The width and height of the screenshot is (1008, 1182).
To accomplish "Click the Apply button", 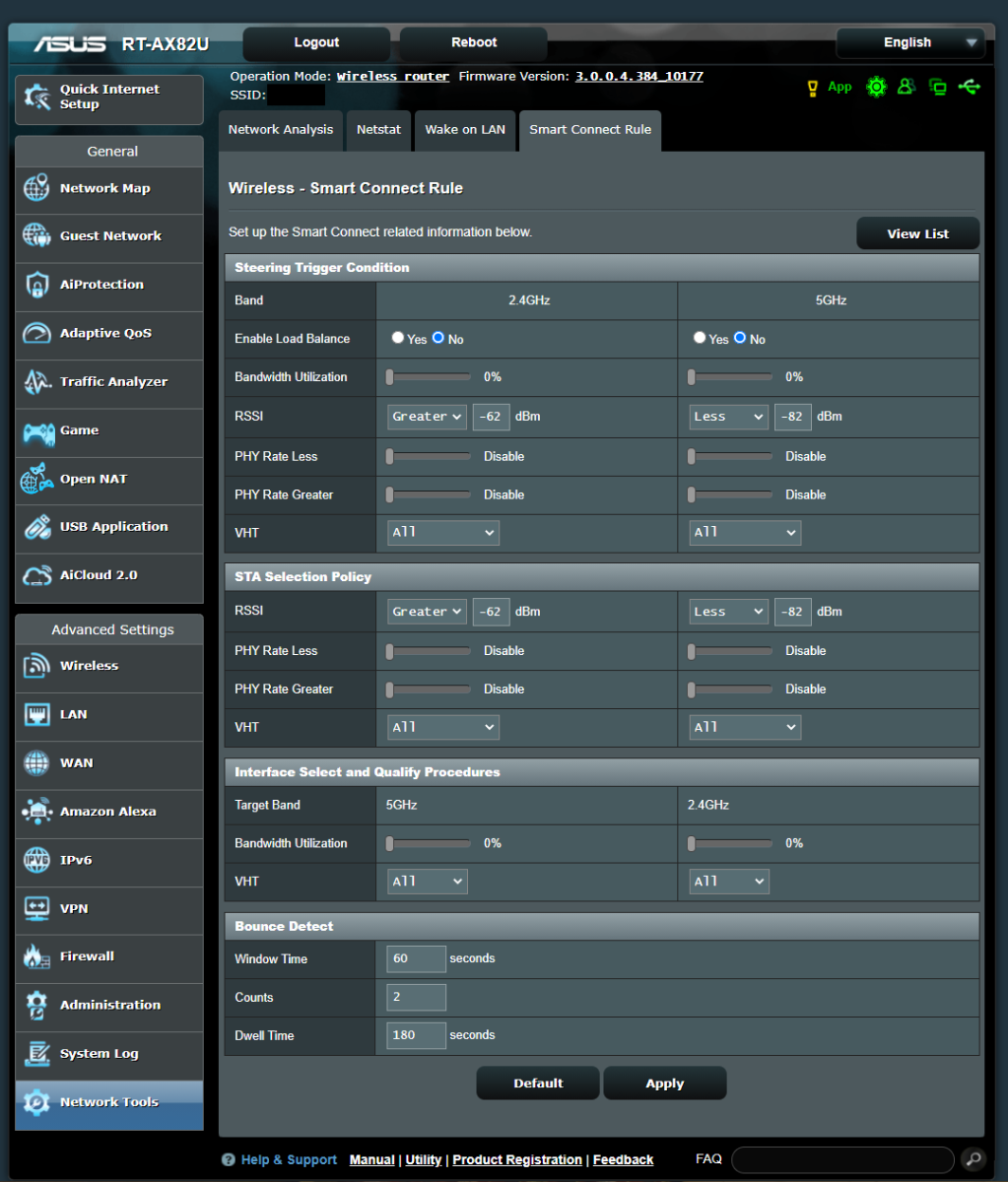I will 665,1083.
